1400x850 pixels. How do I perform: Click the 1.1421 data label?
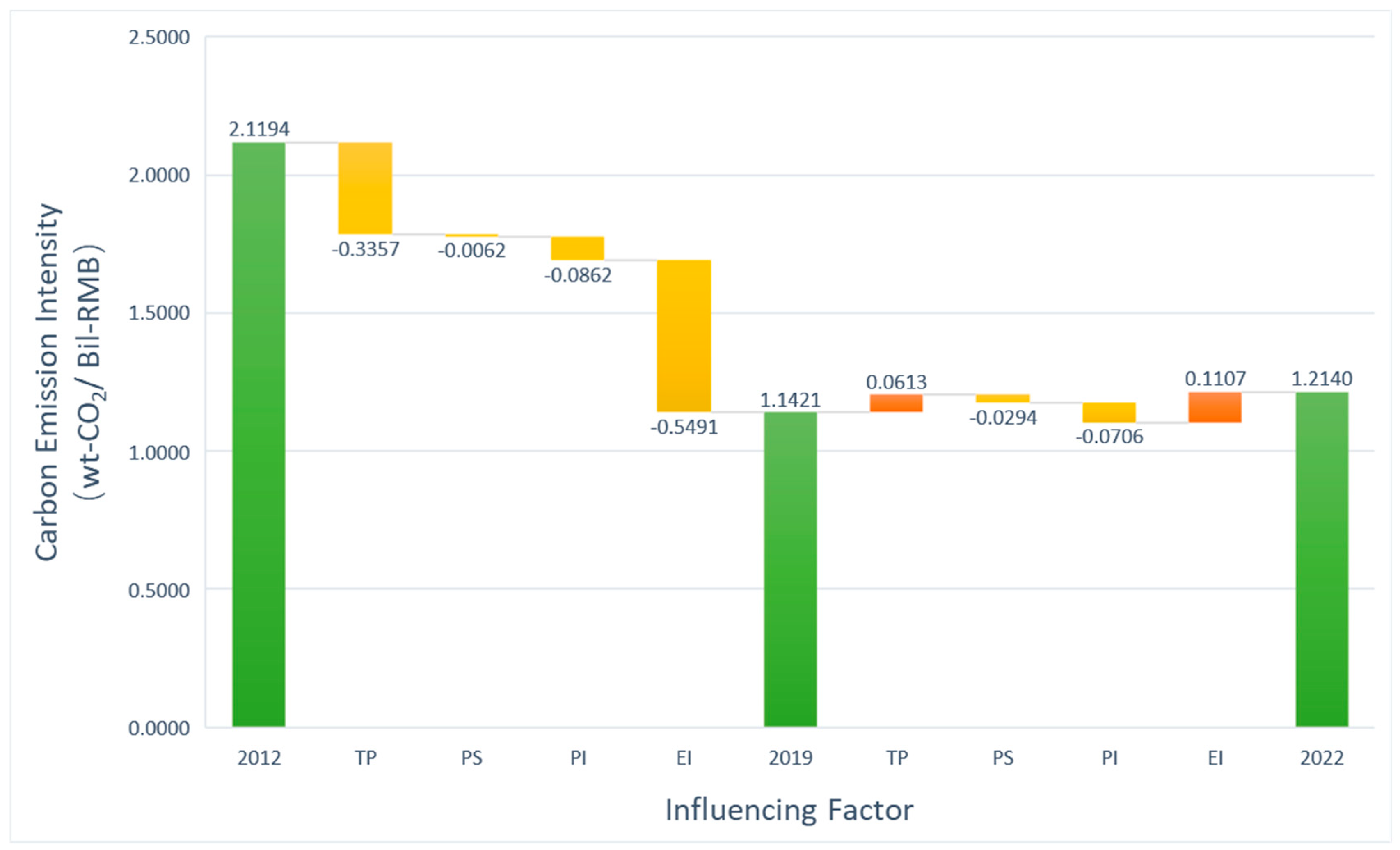pyautogui.click(x=790, y=400)
